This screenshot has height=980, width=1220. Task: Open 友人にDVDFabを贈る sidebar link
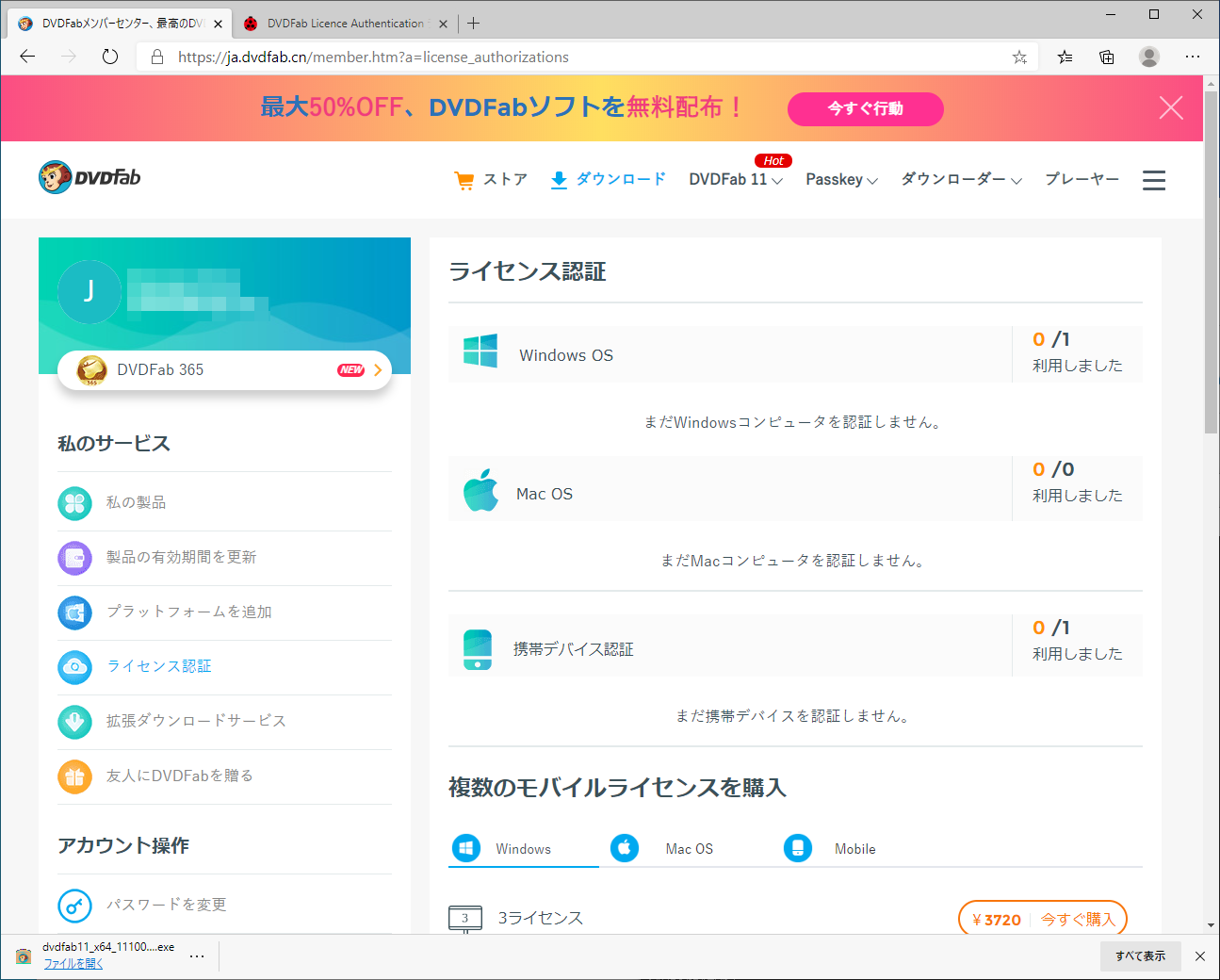click(x=180, y=776)
